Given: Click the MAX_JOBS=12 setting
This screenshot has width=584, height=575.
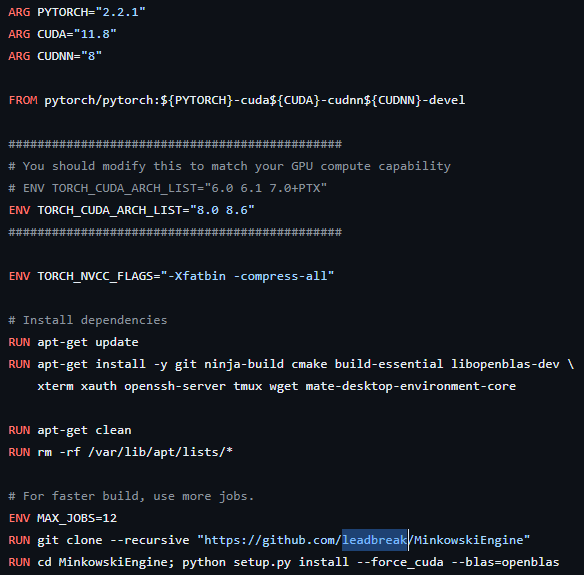Looking at the screenshot, I should pos(77,518).
